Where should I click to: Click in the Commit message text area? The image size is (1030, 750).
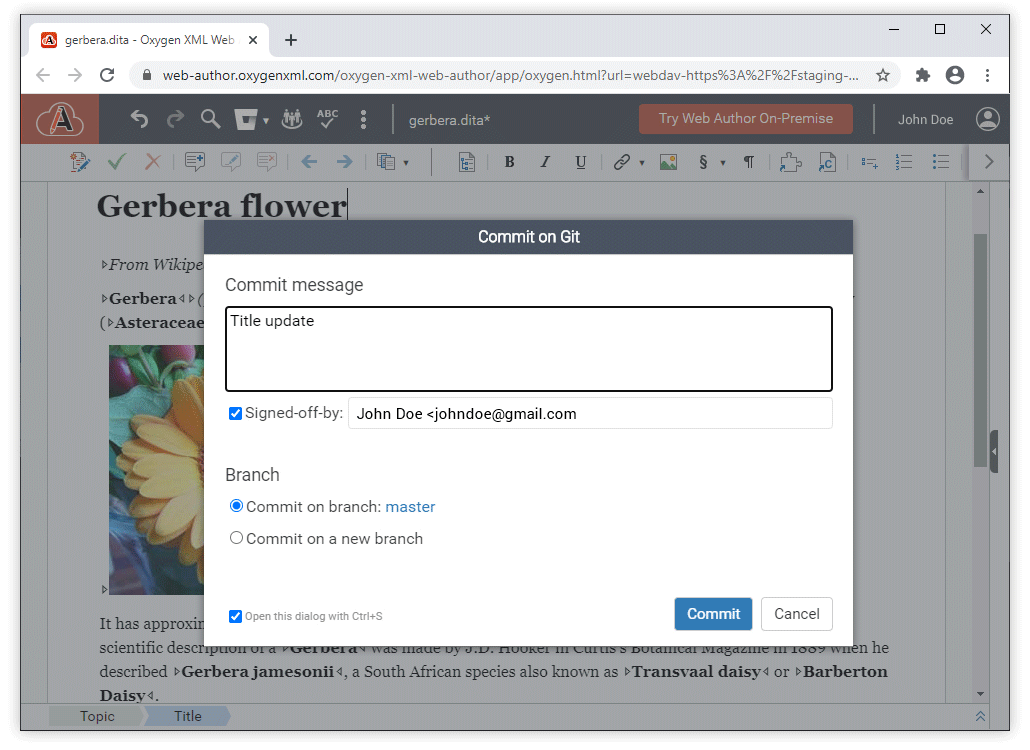(x=529, y=349)
